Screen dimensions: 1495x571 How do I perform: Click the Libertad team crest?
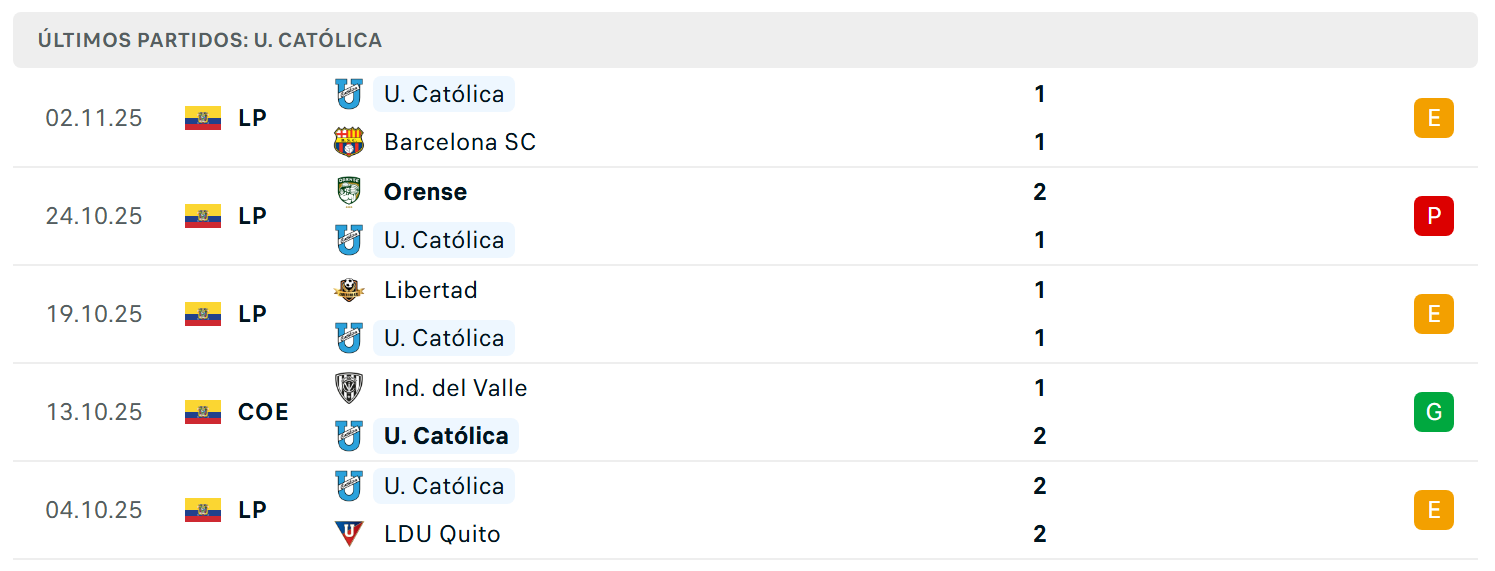pos(349,290)
